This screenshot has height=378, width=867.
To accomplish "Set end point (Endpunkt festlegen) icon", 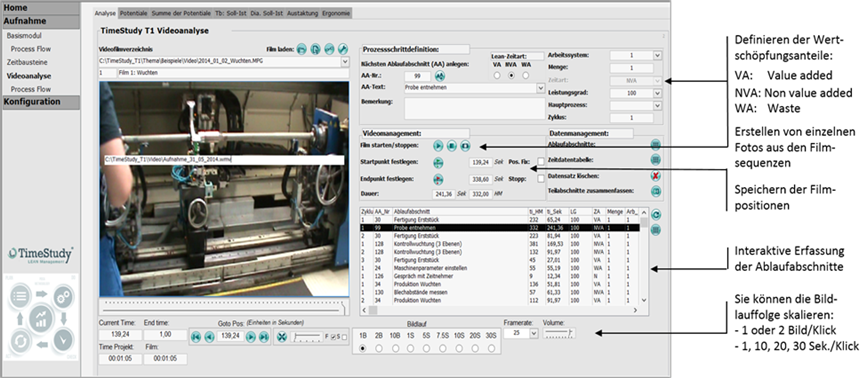I will tap(438, 179).
